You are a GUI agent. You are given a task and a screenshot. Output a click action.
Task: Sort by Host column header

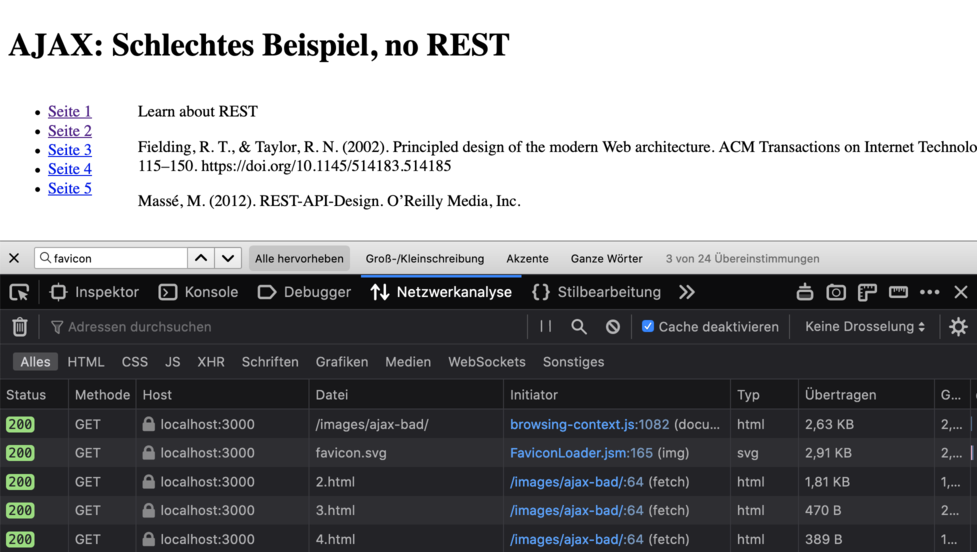coord(222,394)
